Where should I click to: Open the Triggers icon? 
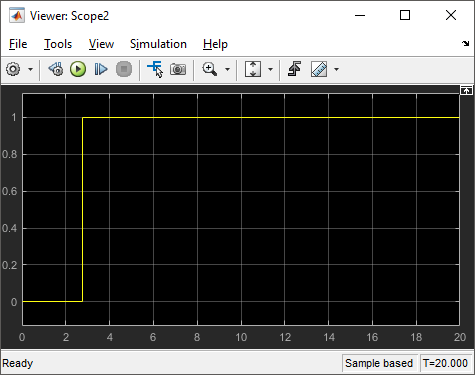[294, 69]
